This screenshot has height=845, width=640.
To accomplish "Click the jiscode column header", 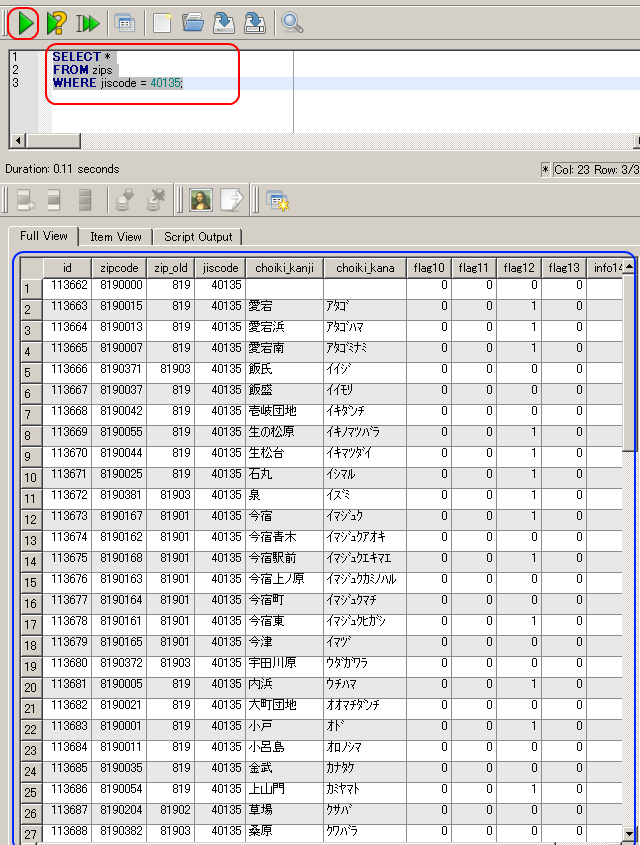I will (x=220, y=268).
